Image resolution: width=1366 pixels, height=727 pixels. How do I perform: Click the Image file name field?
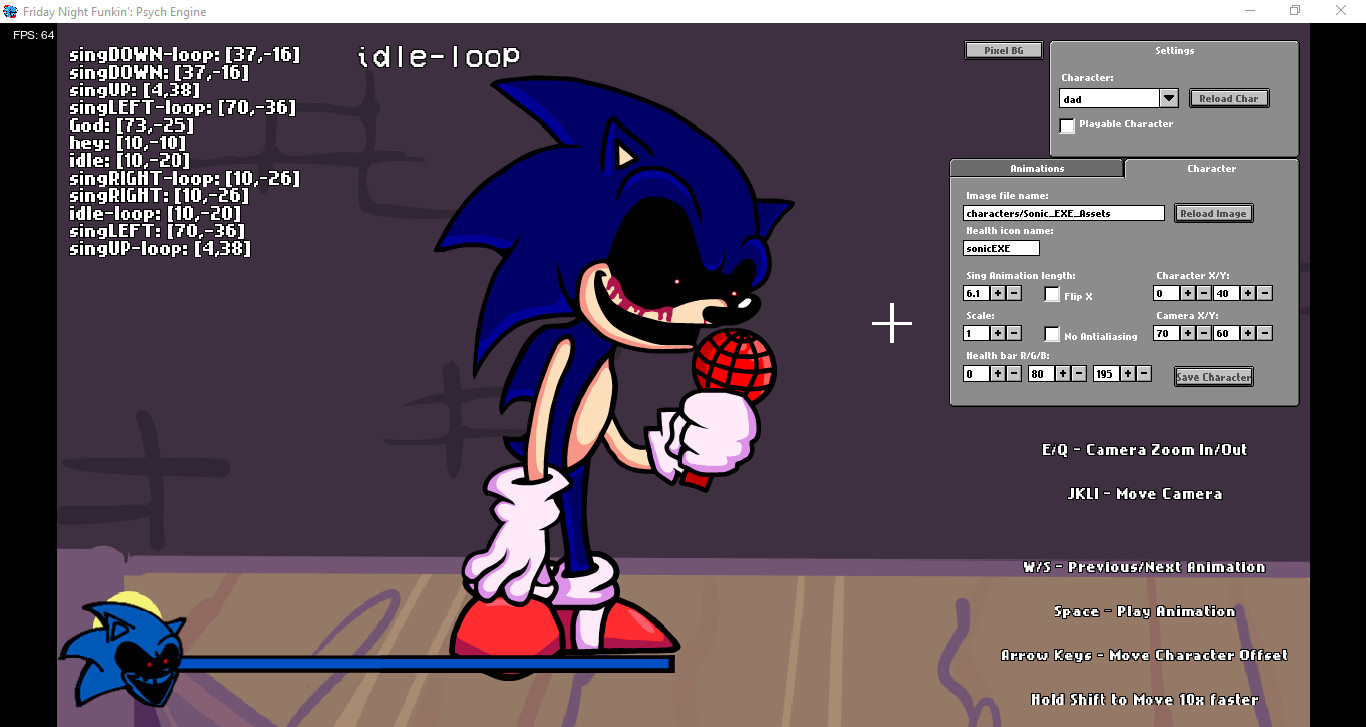[x=1064, y=213]
